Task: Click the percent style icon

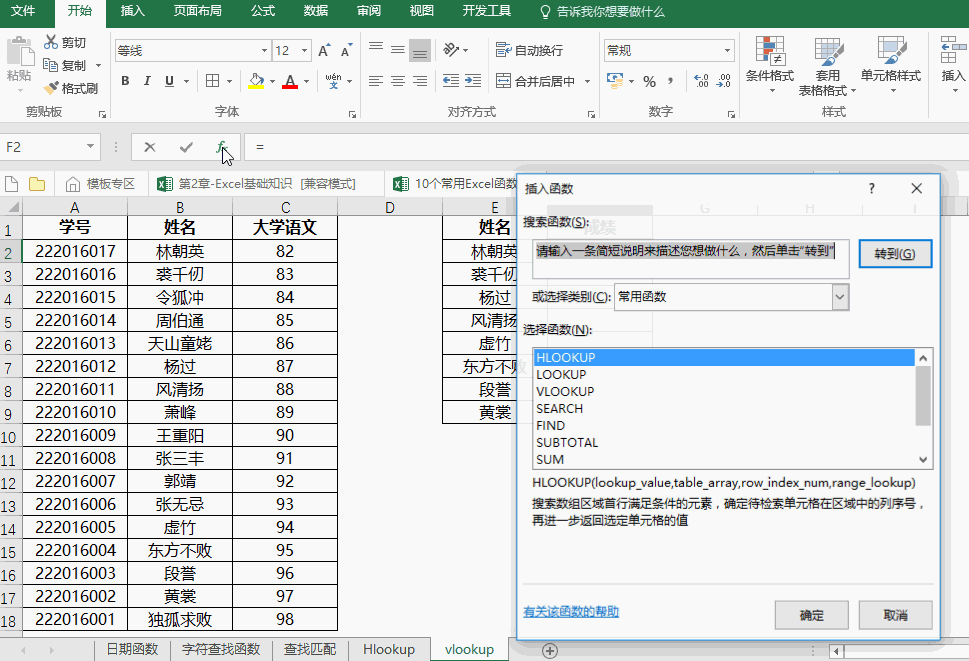Action: [649, 81]
